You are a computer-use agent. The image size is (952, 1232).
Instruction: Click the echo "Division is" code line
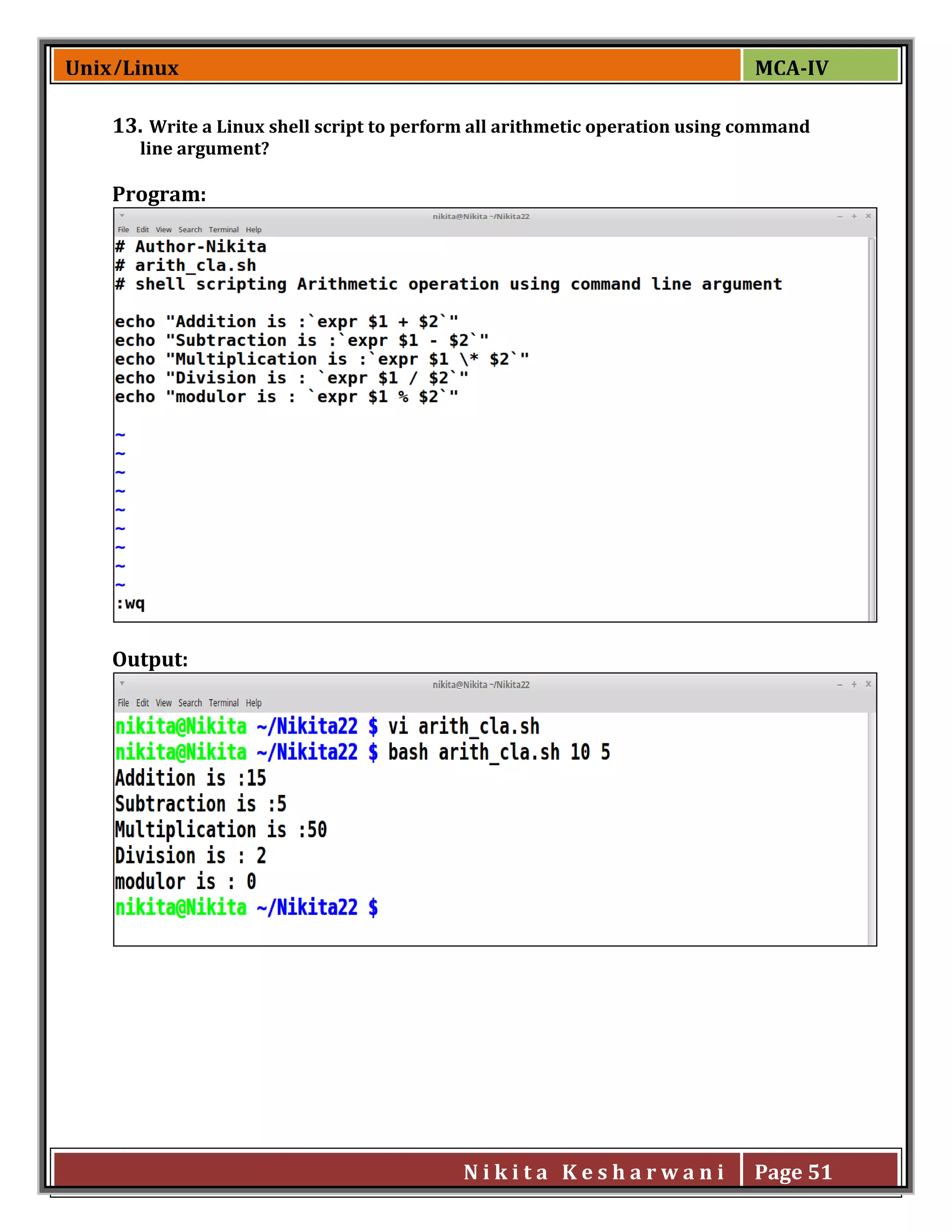[291, 378]
